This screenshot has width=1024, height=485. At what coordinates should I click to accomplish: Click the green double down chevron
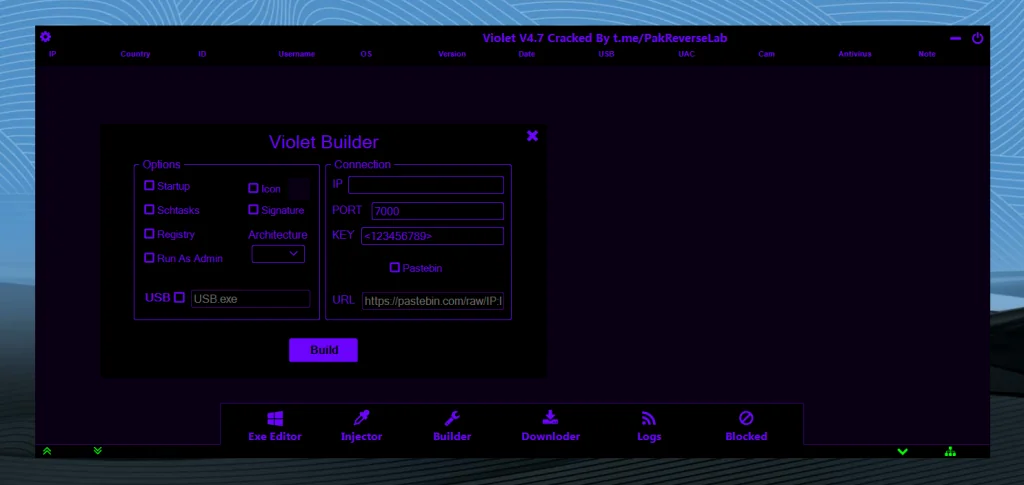[97, 451]
